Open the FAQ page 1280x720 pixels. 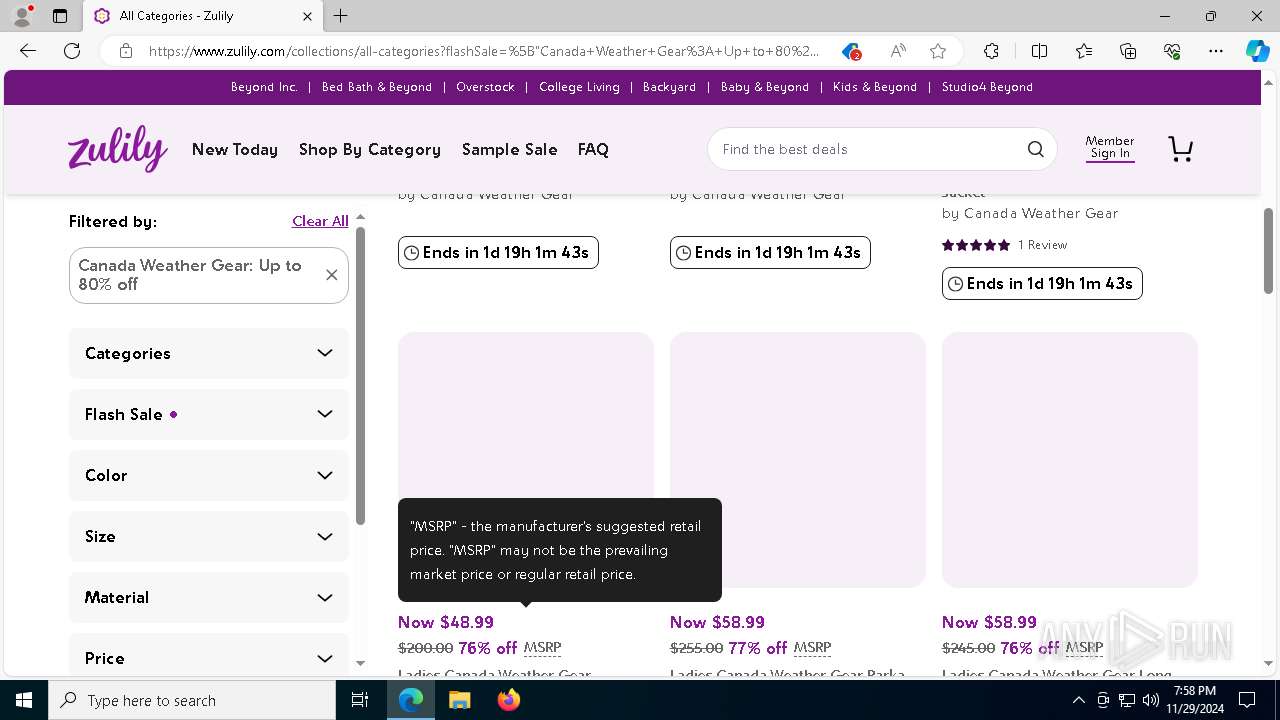pos(593,149)
